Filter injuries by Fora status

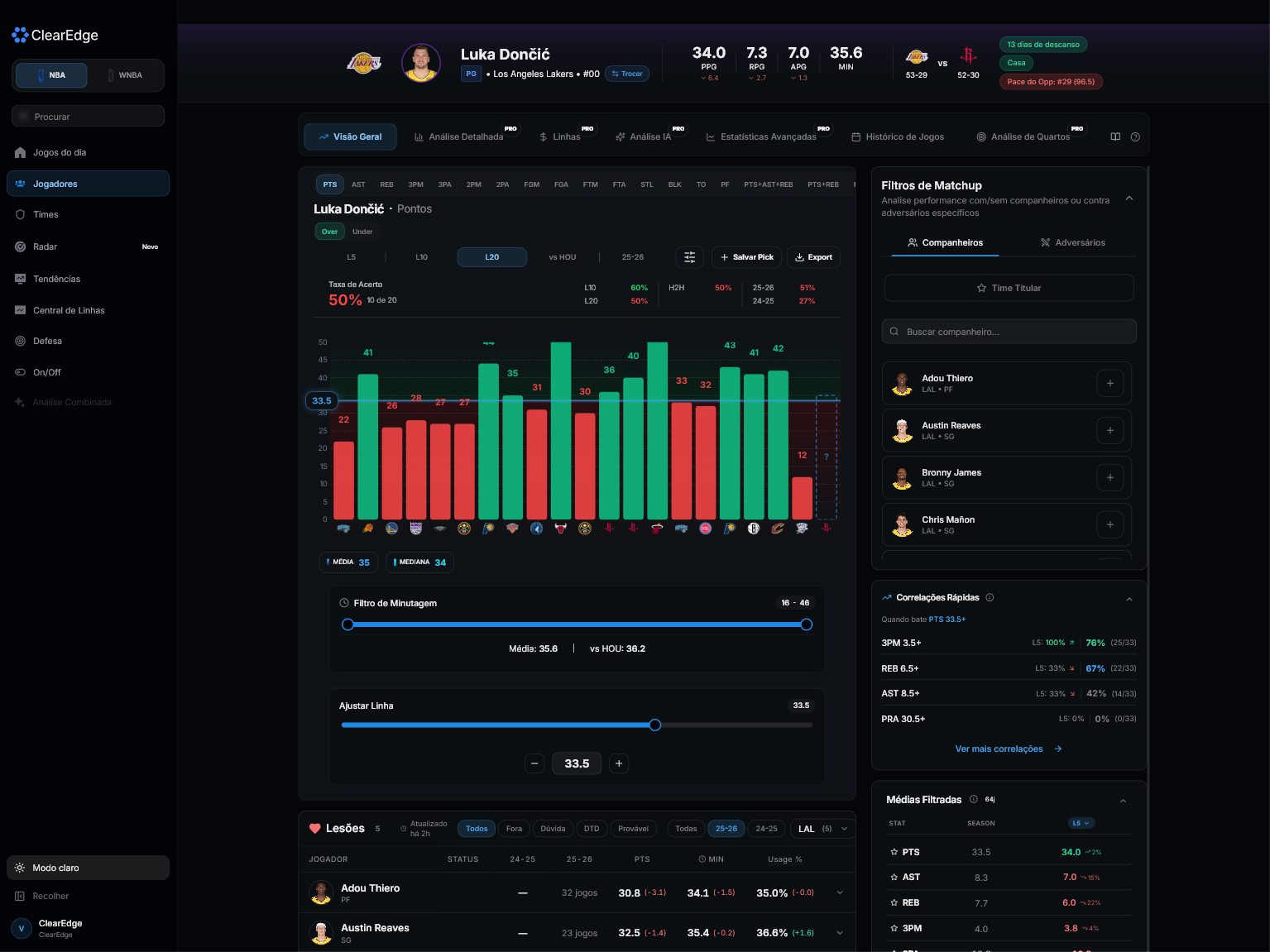pos(514,829)
